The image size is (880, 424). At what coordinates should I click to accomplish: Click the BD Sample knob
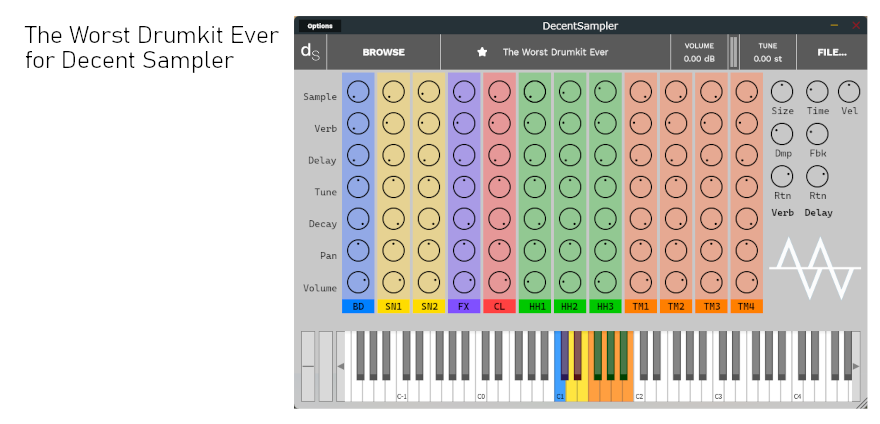click(358, 92)
